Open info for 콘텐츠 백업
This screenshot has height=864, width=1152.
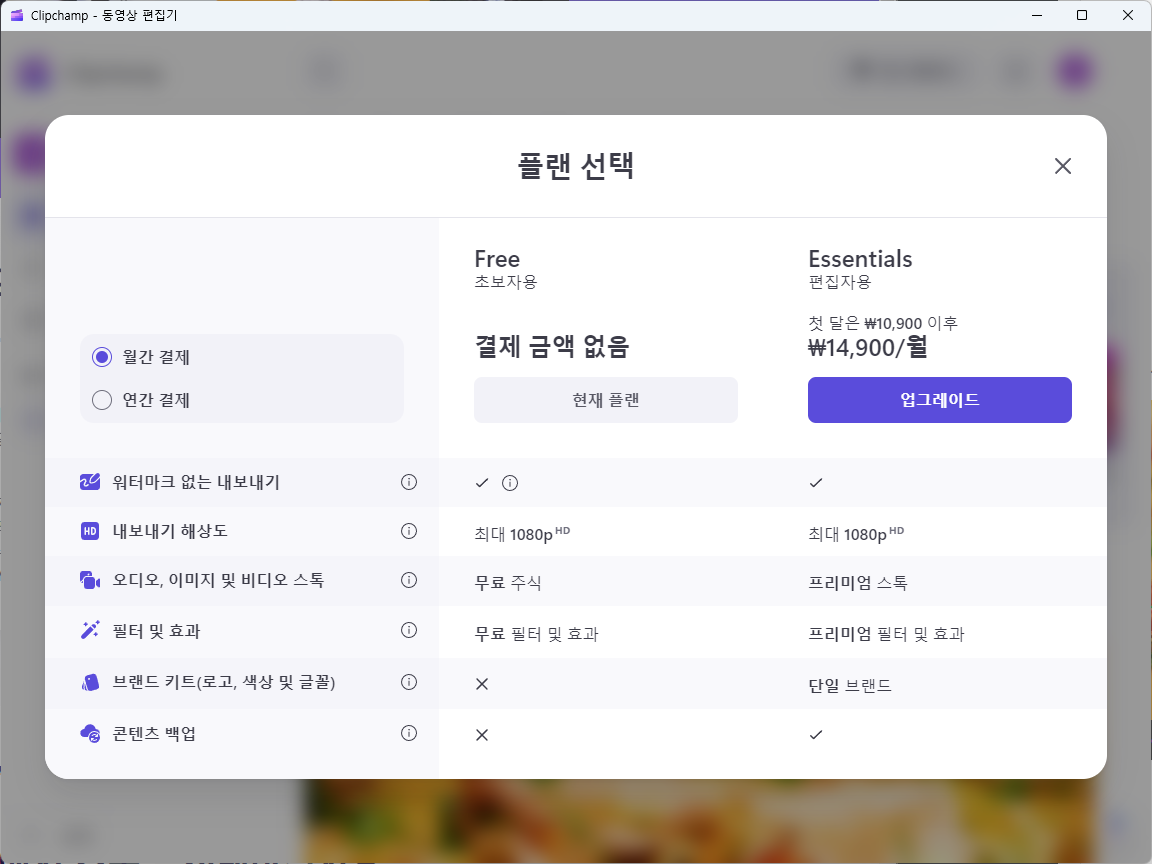click(409, 733)
